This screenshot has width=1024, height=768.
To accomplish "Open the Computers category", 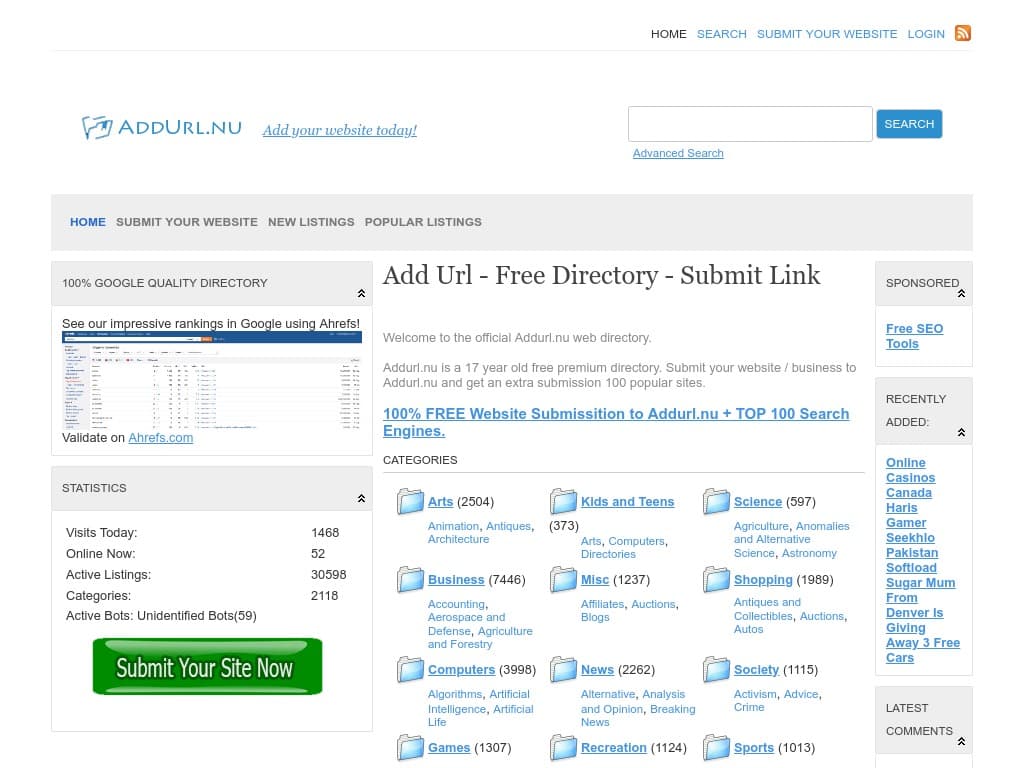I will [x=461, y=669].
